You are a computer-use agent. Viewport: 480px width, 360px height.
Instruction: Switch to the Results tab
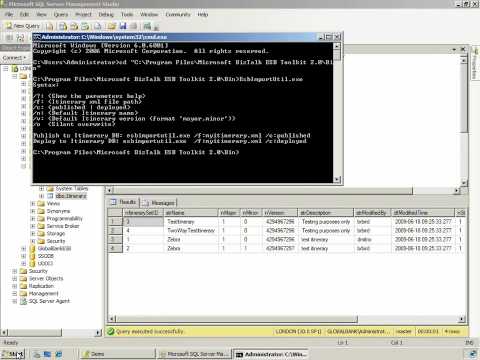[x=123, y=202]
